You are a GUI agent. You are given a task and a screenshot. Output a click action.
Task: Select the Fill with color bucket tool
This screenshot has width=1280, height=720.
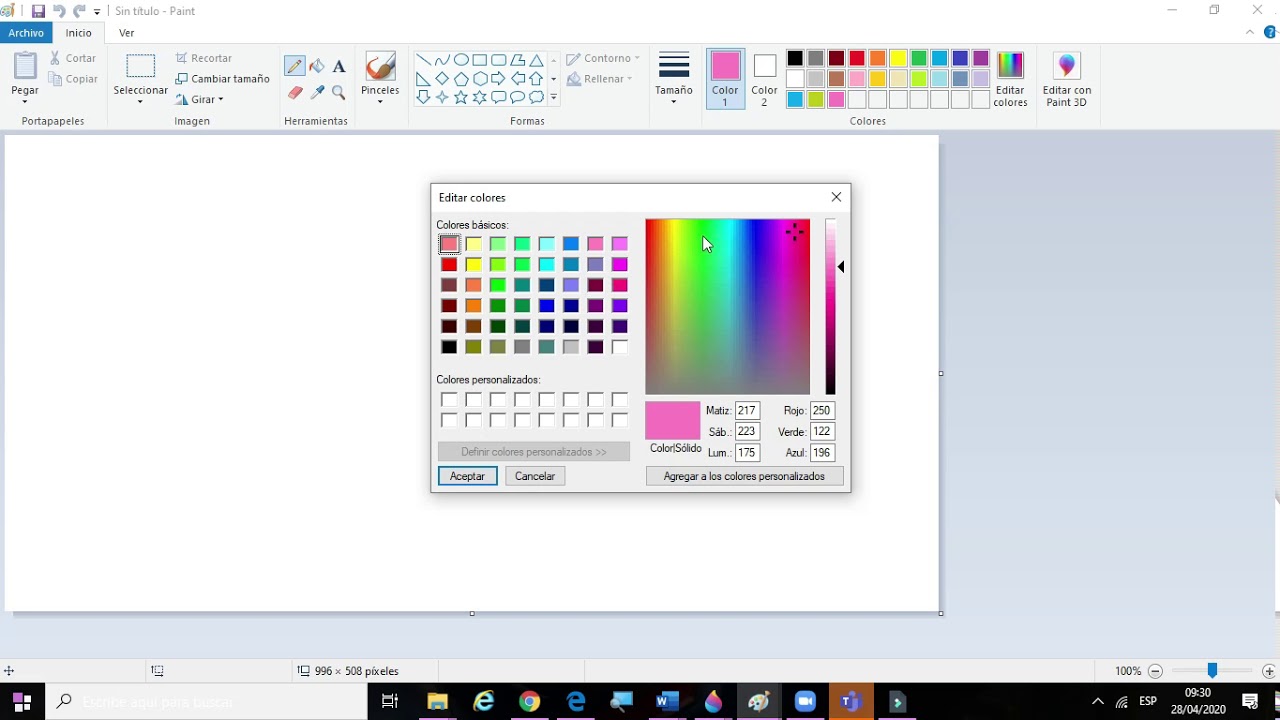[x=317, y=66]
